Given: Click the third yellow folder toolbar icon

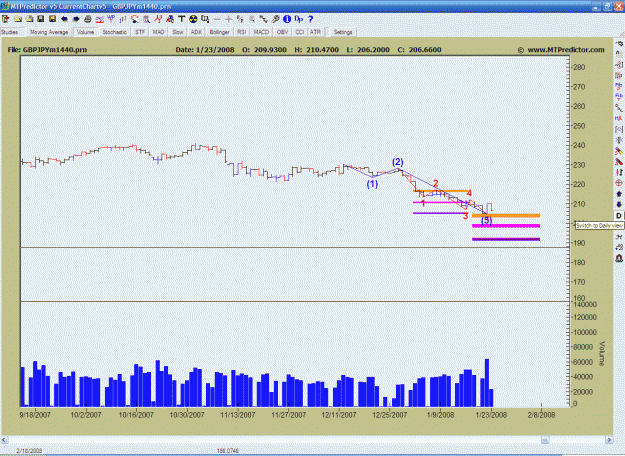Looking at the screenshot, I should click(29, 19).
